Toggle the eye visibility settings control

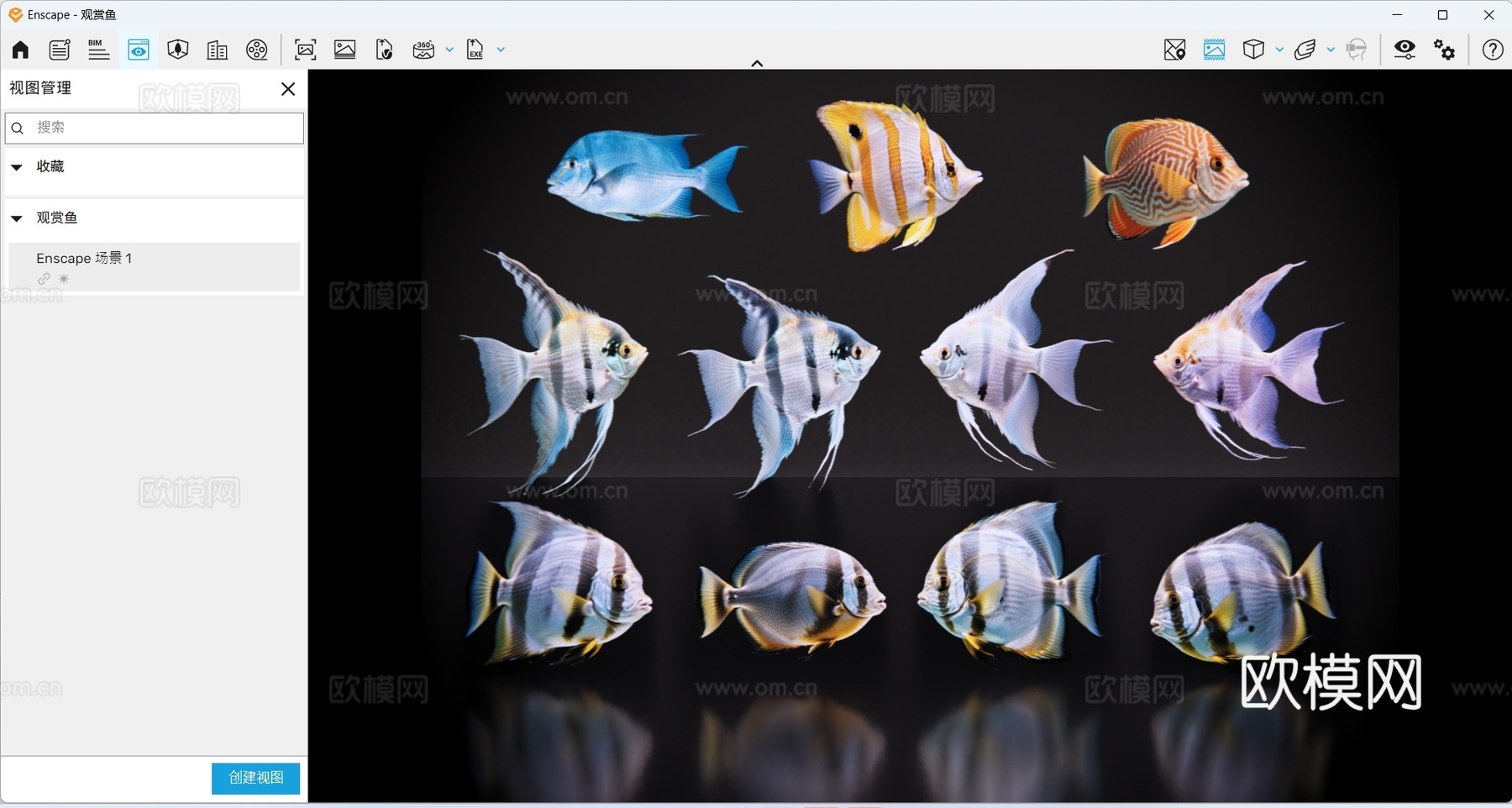click(1404, 50)
